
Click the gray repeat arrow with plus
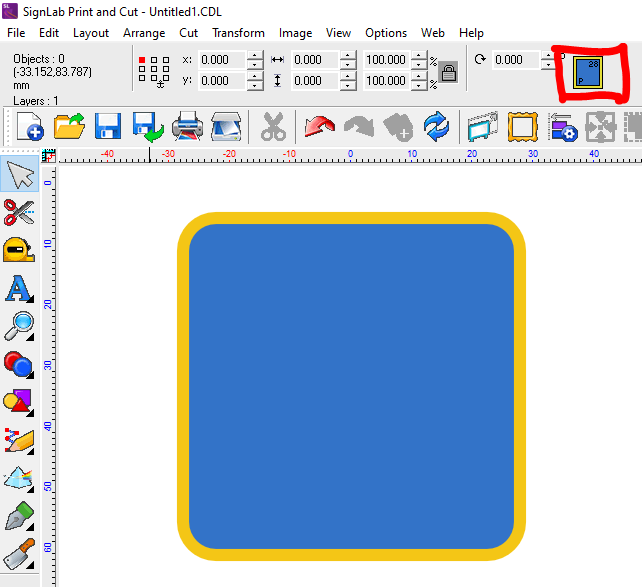(x=398, y=127)
